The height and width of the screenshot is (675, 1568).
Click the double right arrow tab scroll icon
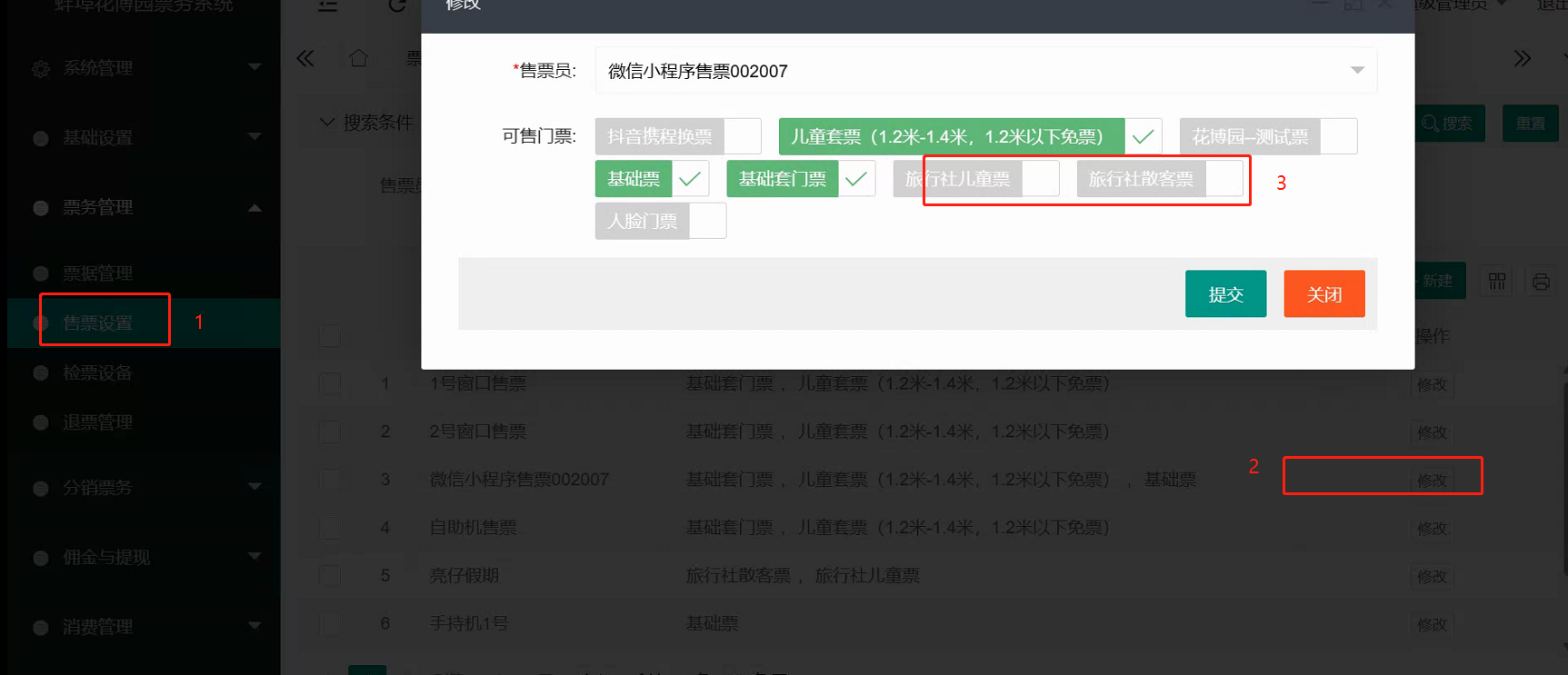(x=1522, y=59)
